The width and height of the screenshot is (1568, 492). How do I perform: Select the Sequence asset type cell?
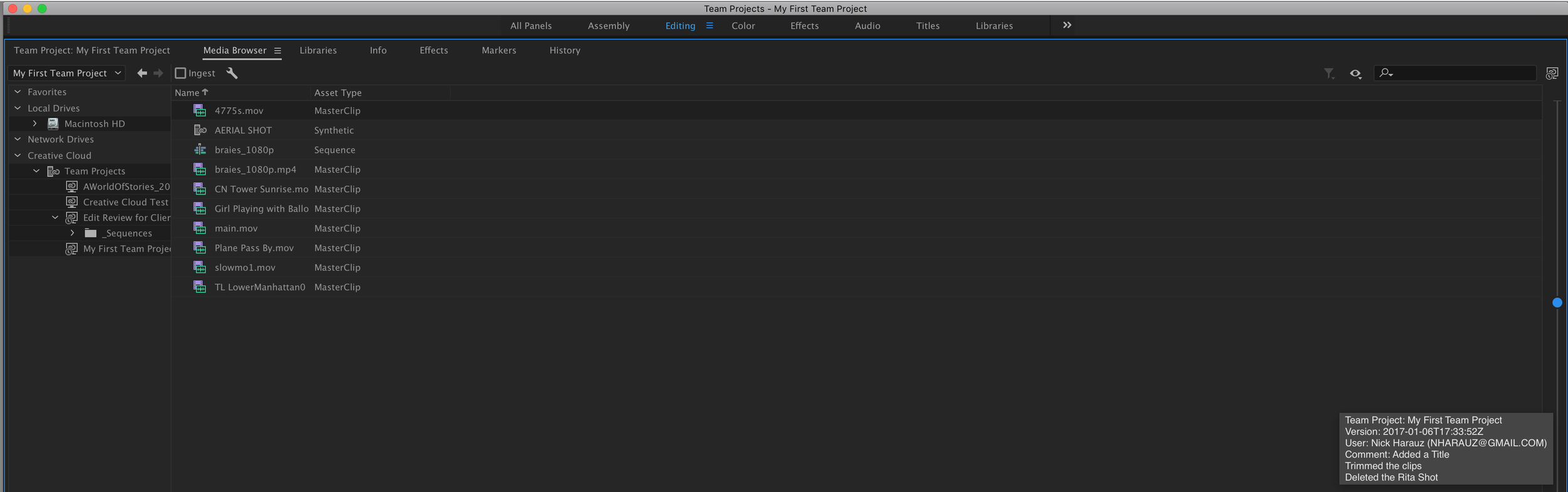click(x=334, y=150)
